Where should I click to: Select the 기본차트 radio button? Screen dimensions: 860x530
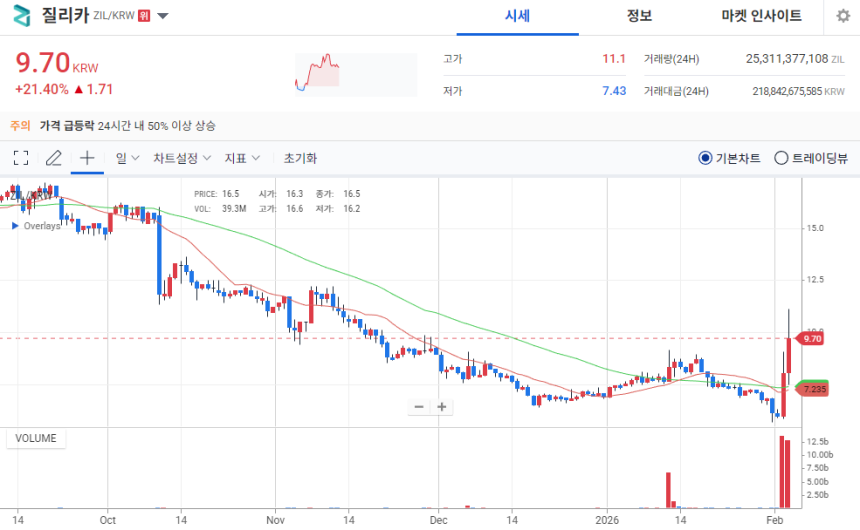coord(705,158)
